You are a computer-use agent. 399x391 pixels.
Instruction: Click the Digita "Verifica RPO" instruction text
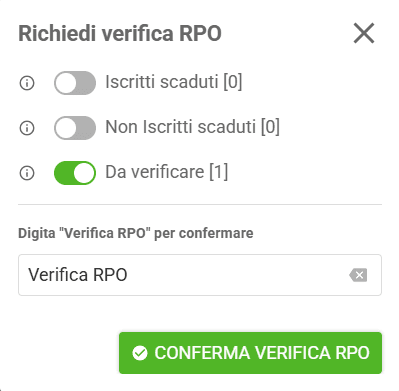pyautogui.click(x=136, y=233)
